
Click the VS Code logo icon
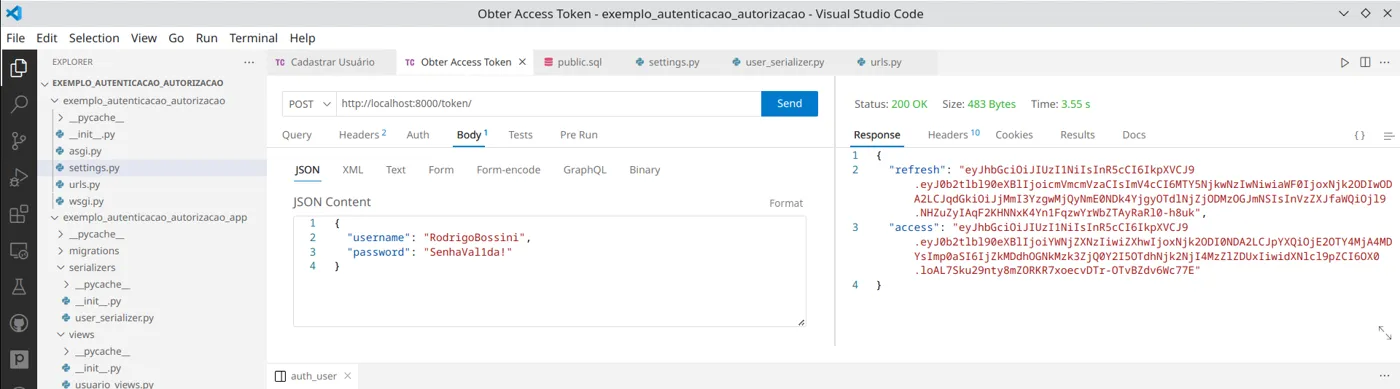click(13, 14)
